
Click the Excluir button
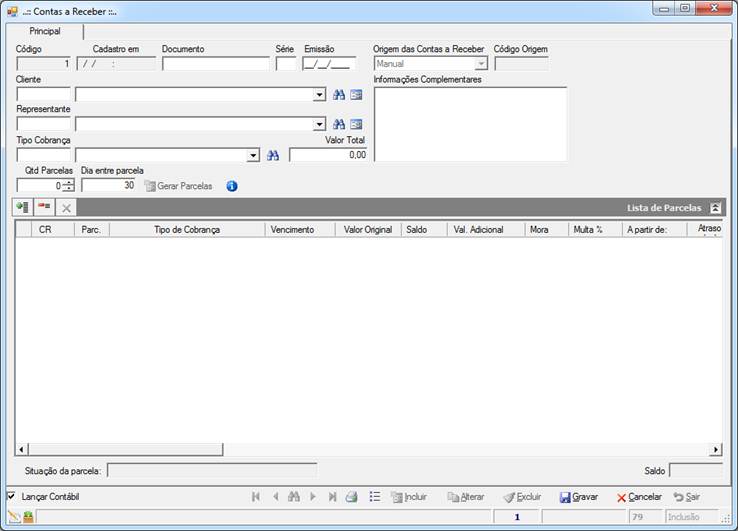click(522, 497)
